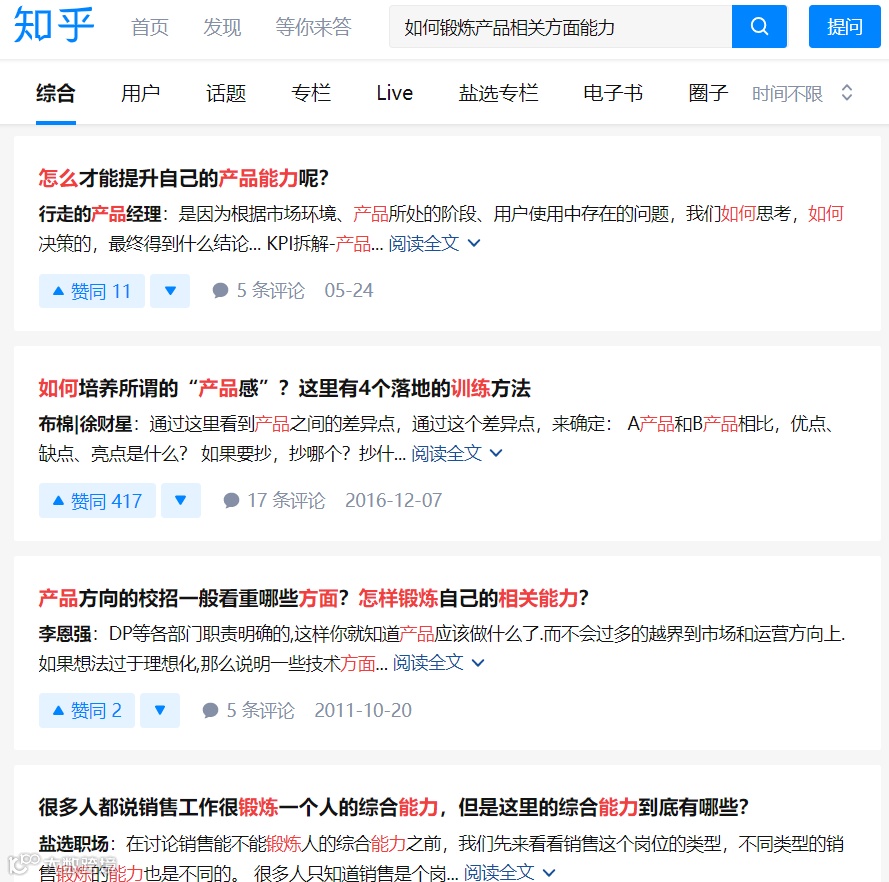Click inside the search input field
Screen dimensions: 889x882
pyautogui.click(x=550, y=26)
